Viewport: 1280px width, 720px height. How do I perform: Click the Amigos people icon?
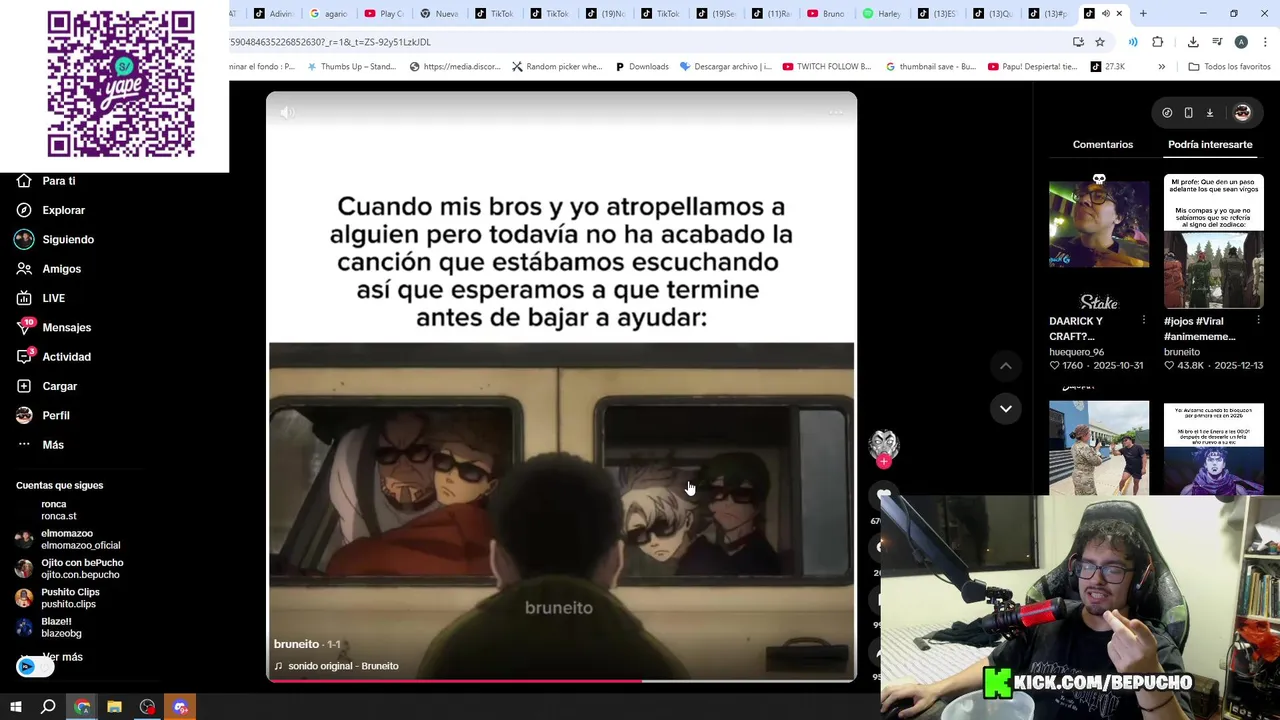(24, 269)
